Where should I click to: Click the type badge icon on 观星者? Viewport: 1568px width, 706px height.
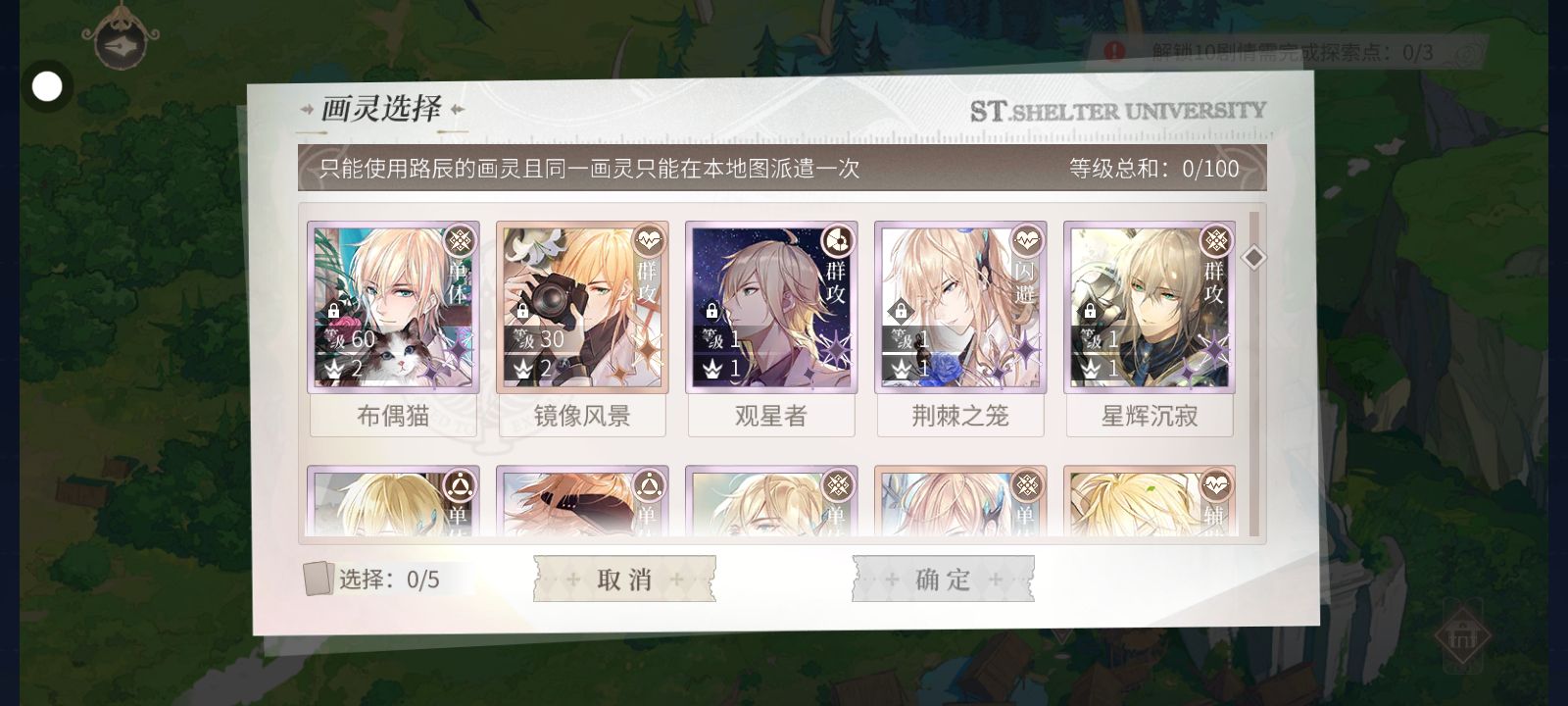coord(837,239)
